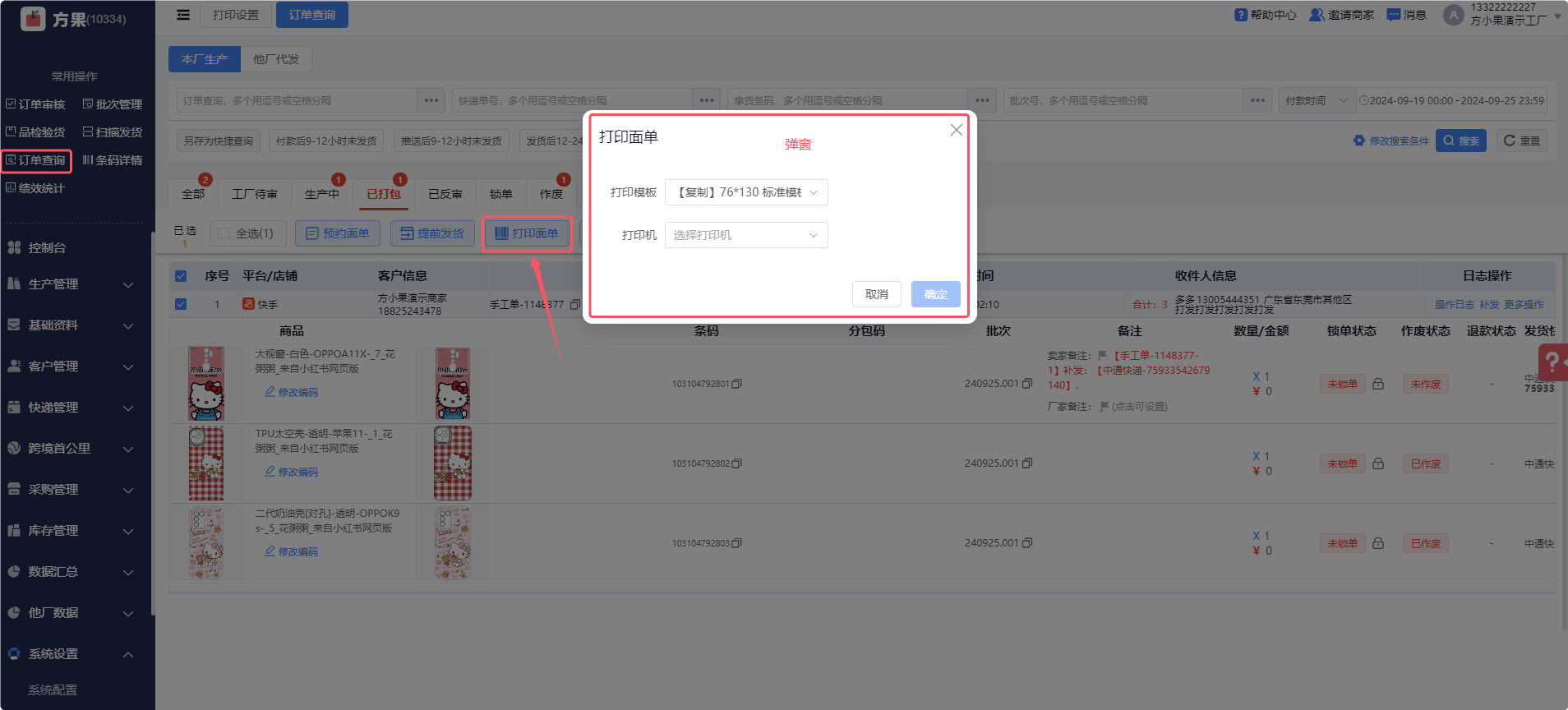Image resolution: width=1568 pixels, height=710 pixels.
Task: Open 批次管理 shortcut in the sidebar
Action: pyautogui.click(x=113, y=104)
